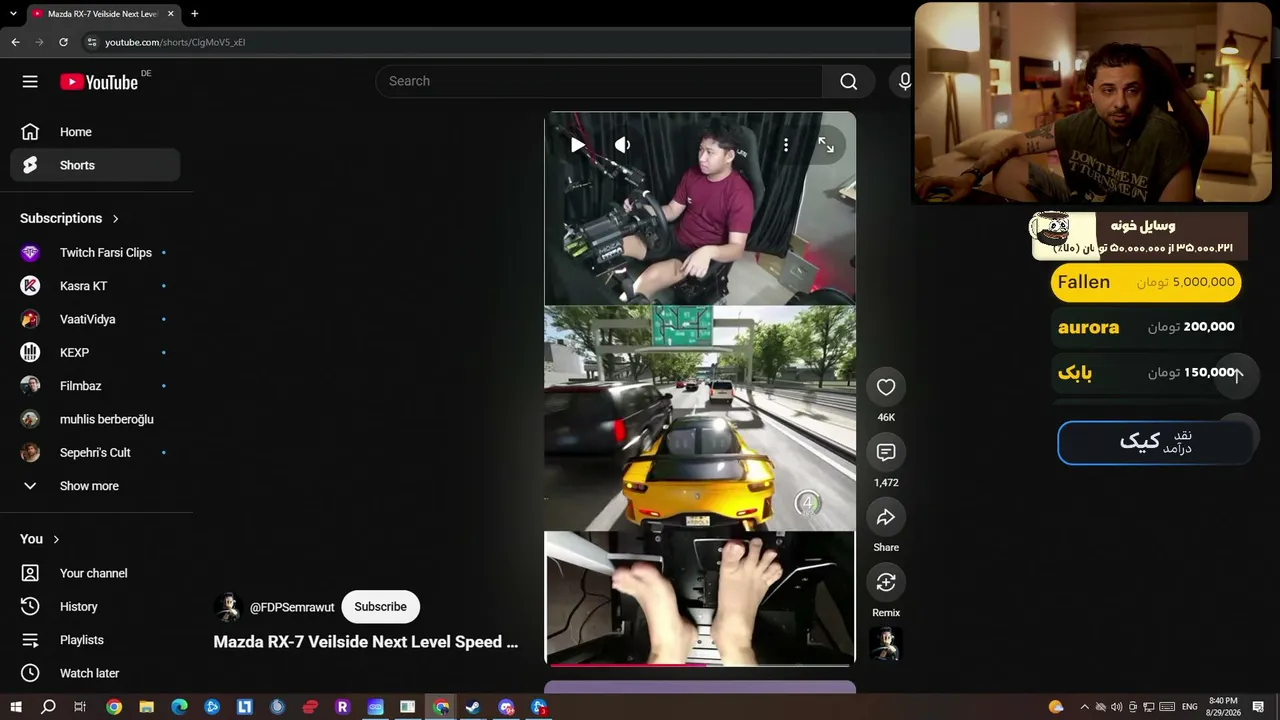Image resolution: width=1280 pixels, height=720 pixels.
Task: Open watch History
Action: click(95, 606)
